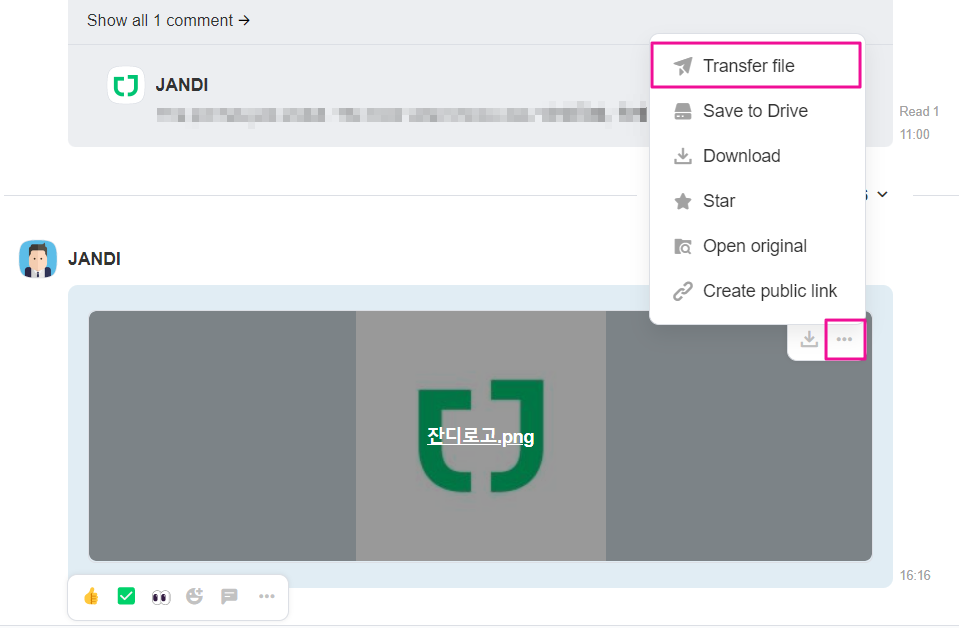Viewport: 959px width, 628px height.
Task: Click Show all 1 comment link
Action: point(168,20)
